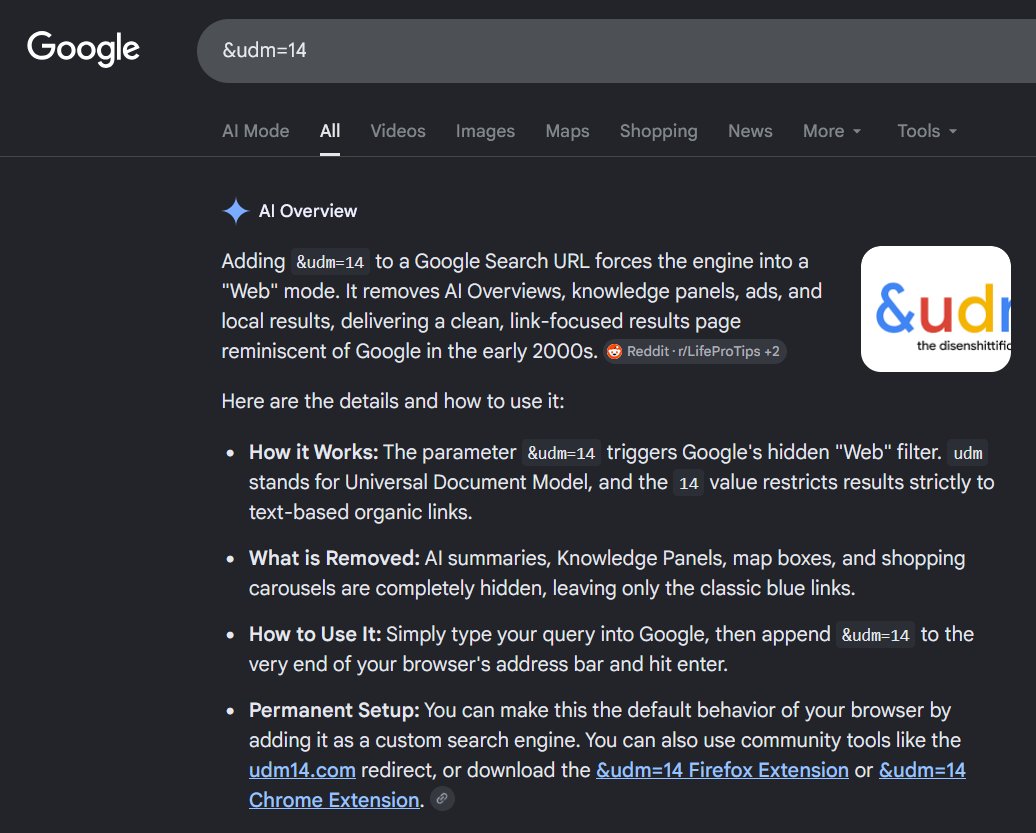1036x833 pixels.
Task: Click the AI Overview sparkle icon
Action: [235, 211]
